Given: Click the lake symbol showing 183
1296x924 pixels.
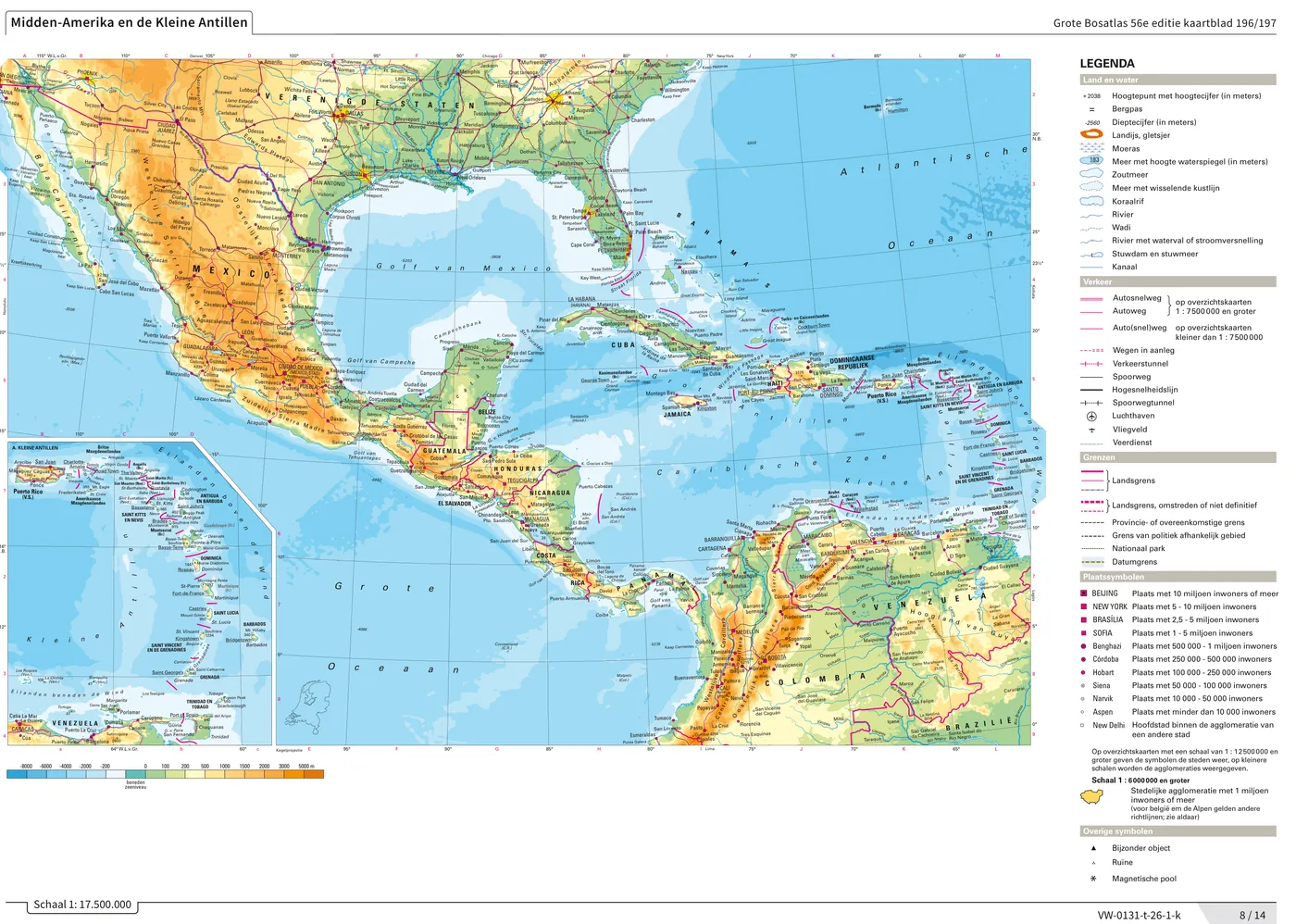Looking at the screenshot, I should point(1092,161).
